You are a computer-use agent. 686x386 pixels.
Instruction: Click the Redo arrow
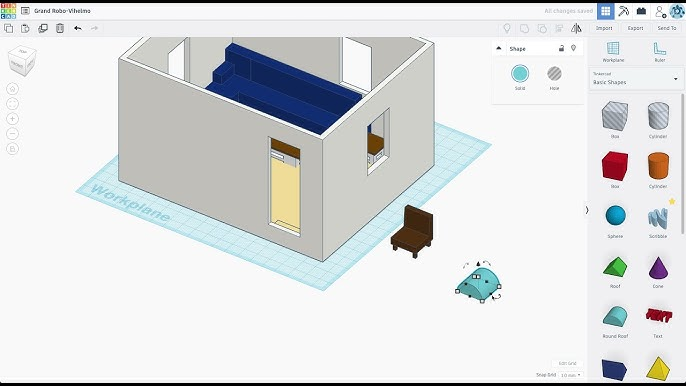tap(94, 28)
